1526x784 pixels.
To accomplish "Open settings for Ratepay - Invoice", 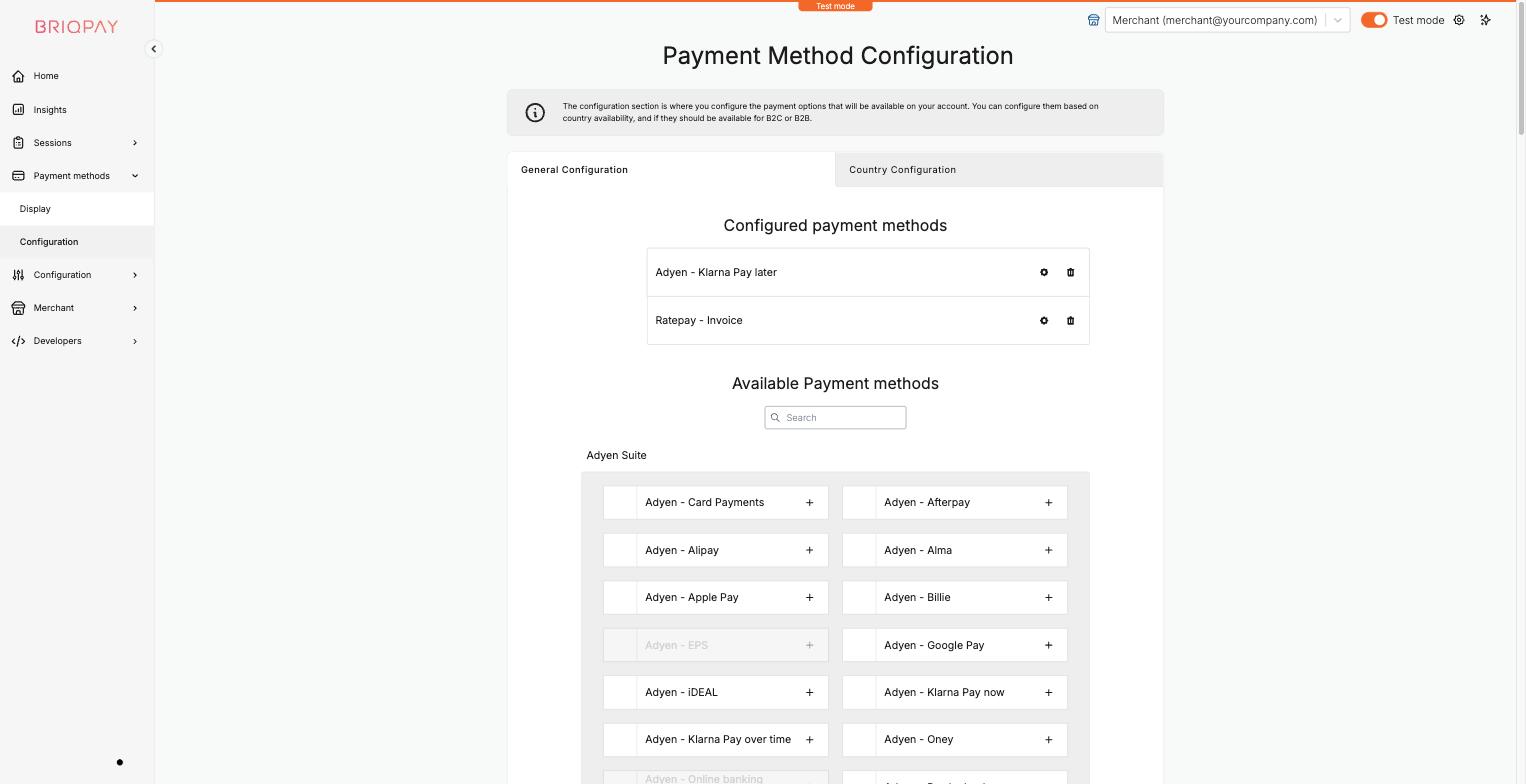I will [x=1044, y=321].
